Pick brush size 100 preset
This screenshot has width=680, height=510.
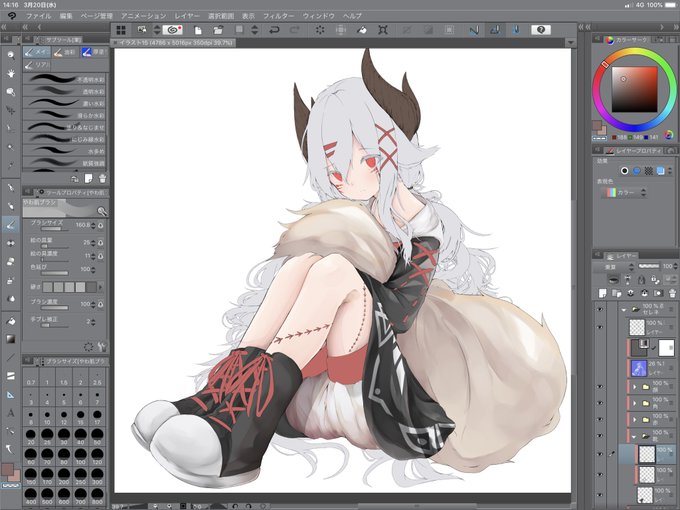pyautogui.click(x=81, y=456)
